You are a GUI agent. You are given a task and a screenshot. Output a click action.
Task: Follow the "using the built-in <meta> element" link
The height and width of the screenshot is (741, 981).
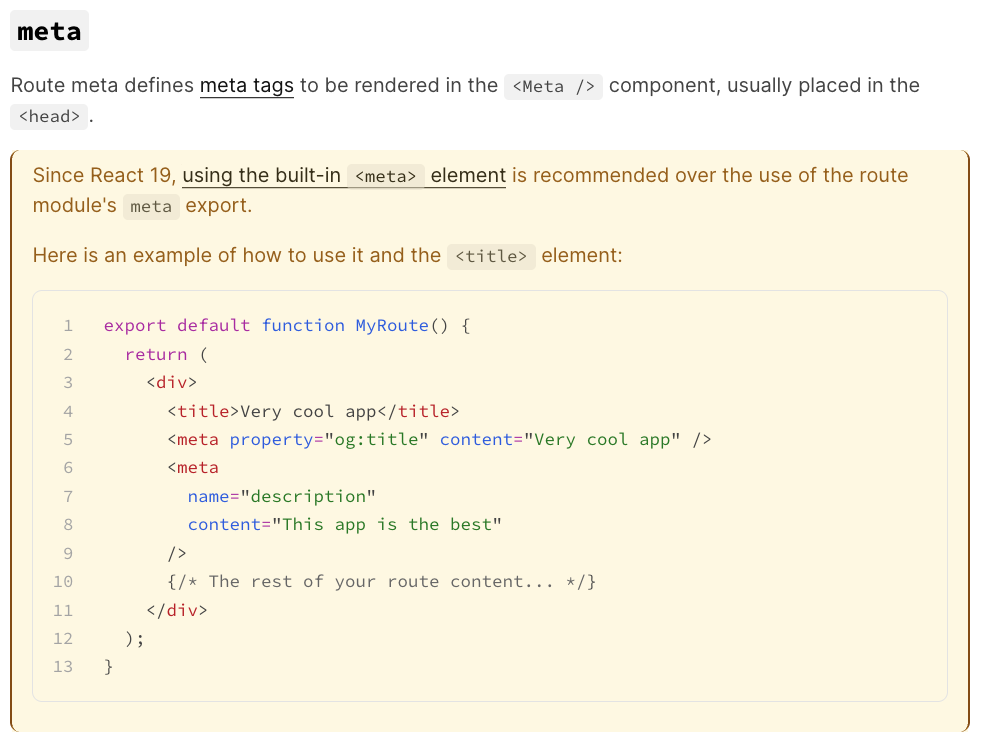point(263,175)
